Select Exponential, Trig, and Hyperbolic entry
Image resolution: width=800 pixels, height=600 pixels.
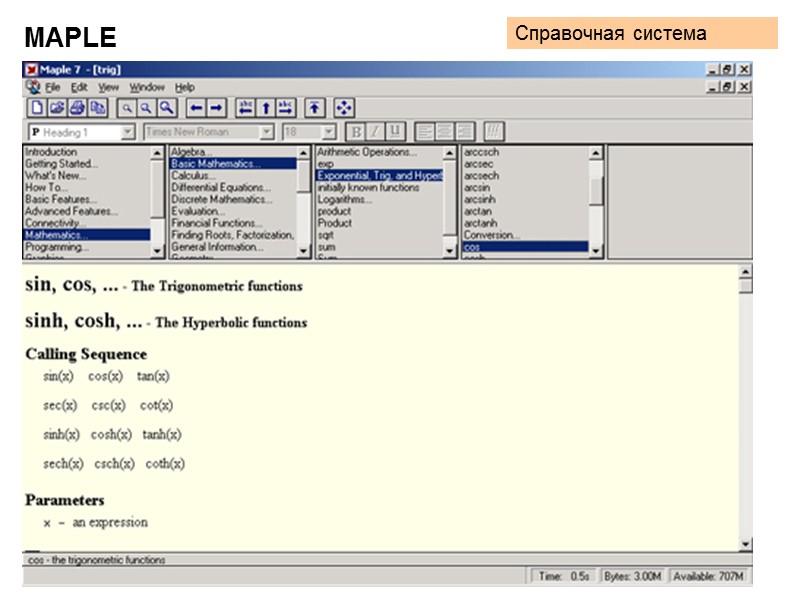point(380,176)
